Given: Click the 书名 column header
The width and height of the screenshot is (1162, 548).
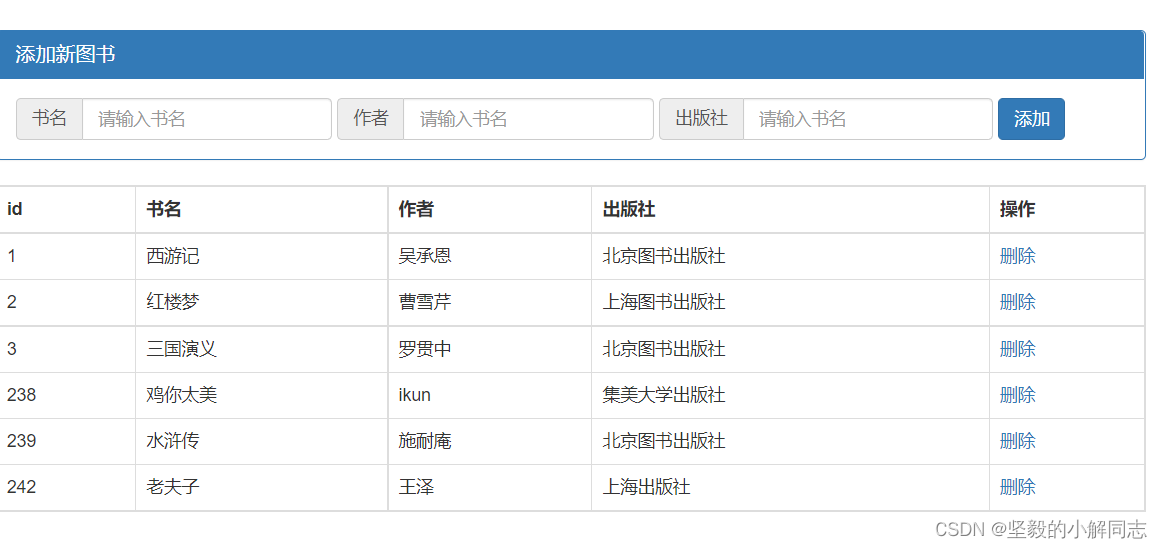Looking at the screenshot, I should [262, 209].
